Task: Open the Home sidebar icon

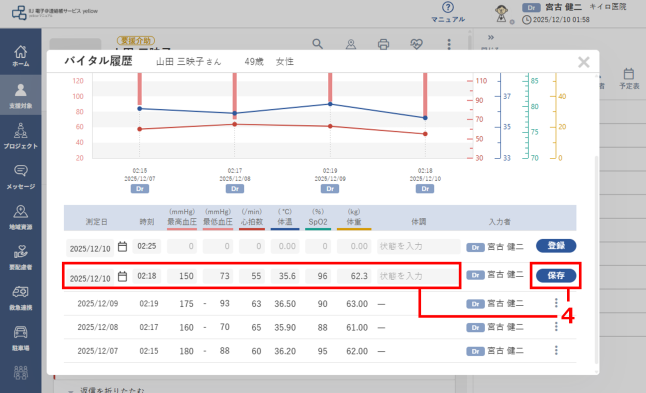Action: (x=21, y=55)
